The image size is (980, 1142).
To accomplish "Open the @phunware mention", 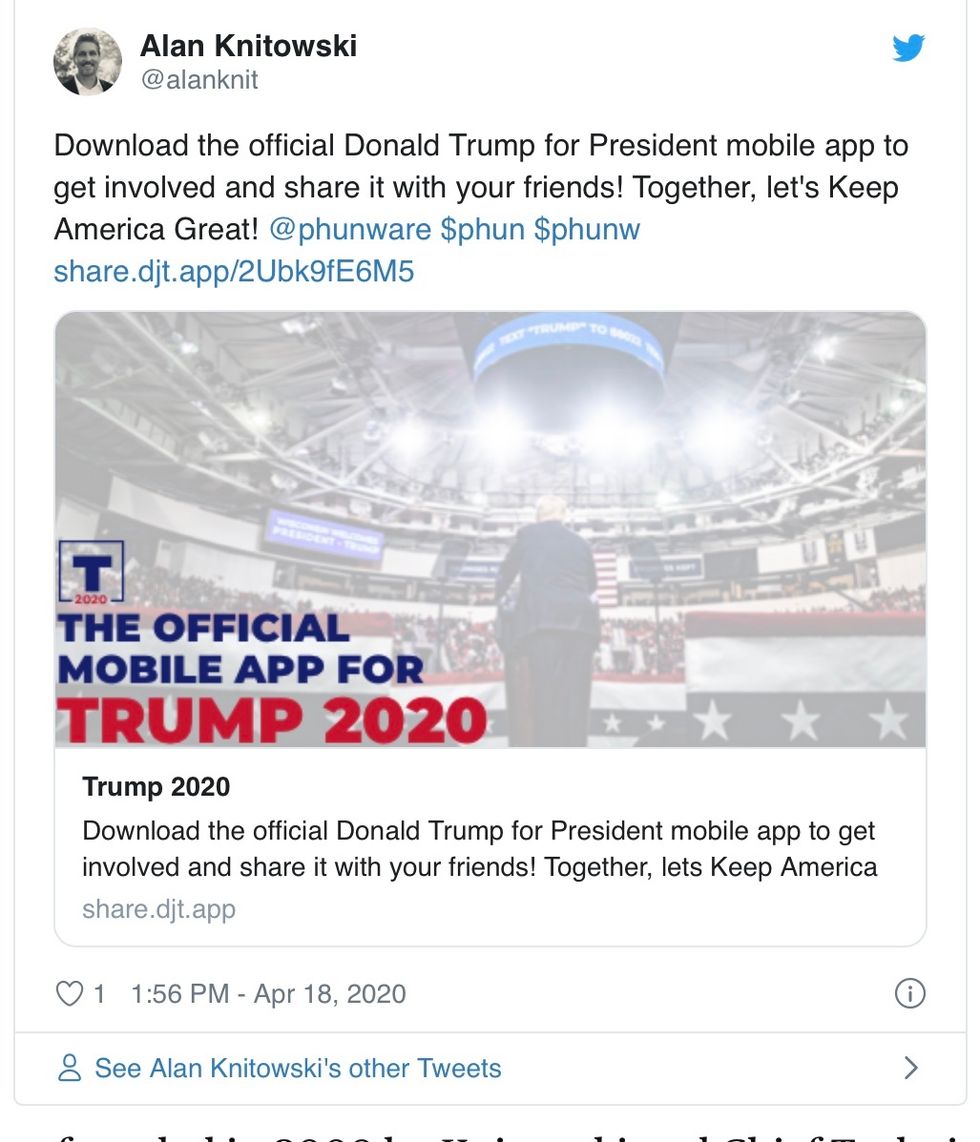I will [x=350, y=229].
